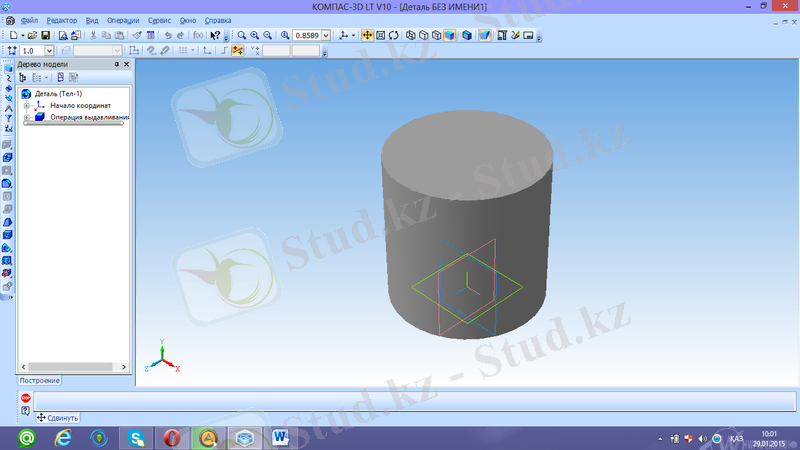800x450 pixels.
Task: Click the Open document folder icon
Action: click(x=32, y=35)
